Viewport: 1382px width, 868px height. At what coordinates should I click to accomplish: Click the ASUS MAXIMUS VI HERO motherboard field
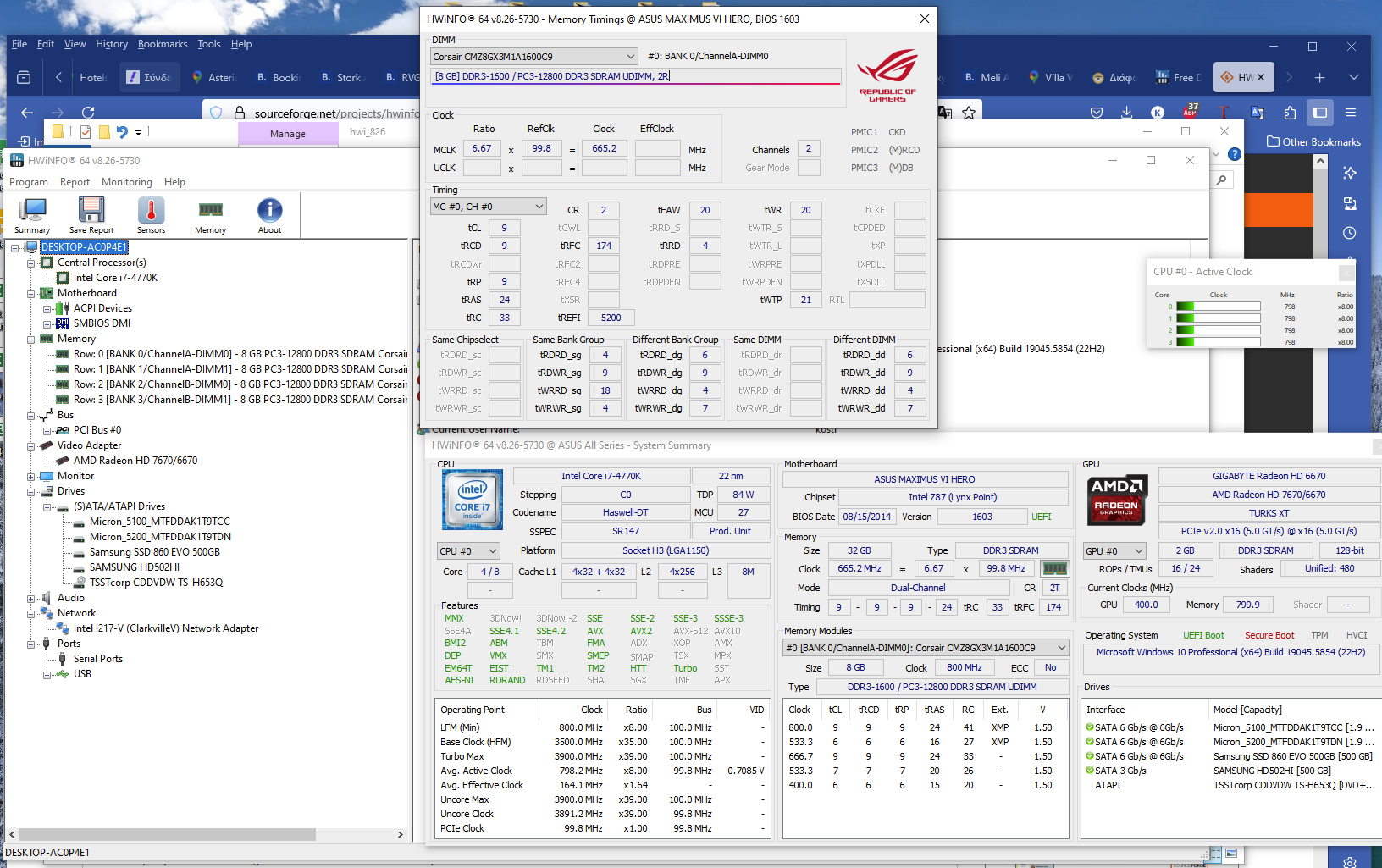pyautogui.click(x=925, y=479)
